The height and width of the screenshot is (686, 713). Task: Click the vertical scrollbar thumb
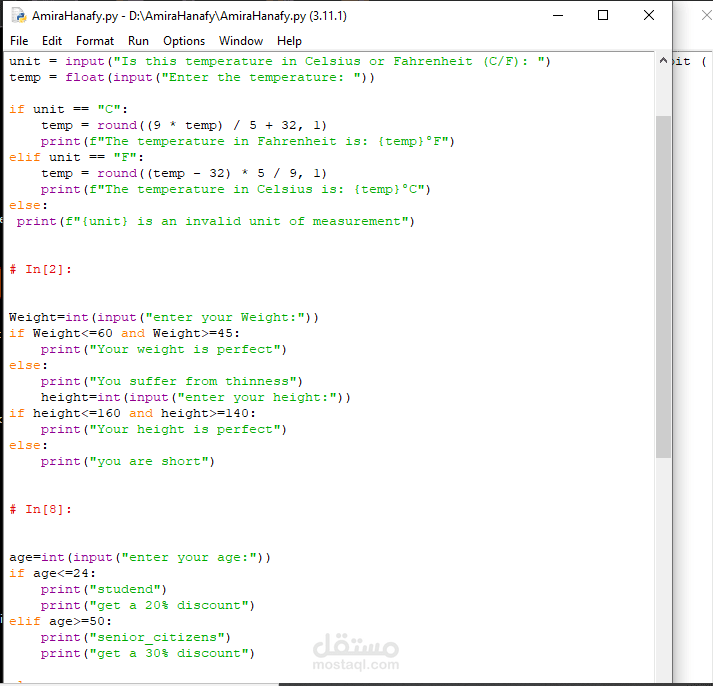click(x=663, y=287)
